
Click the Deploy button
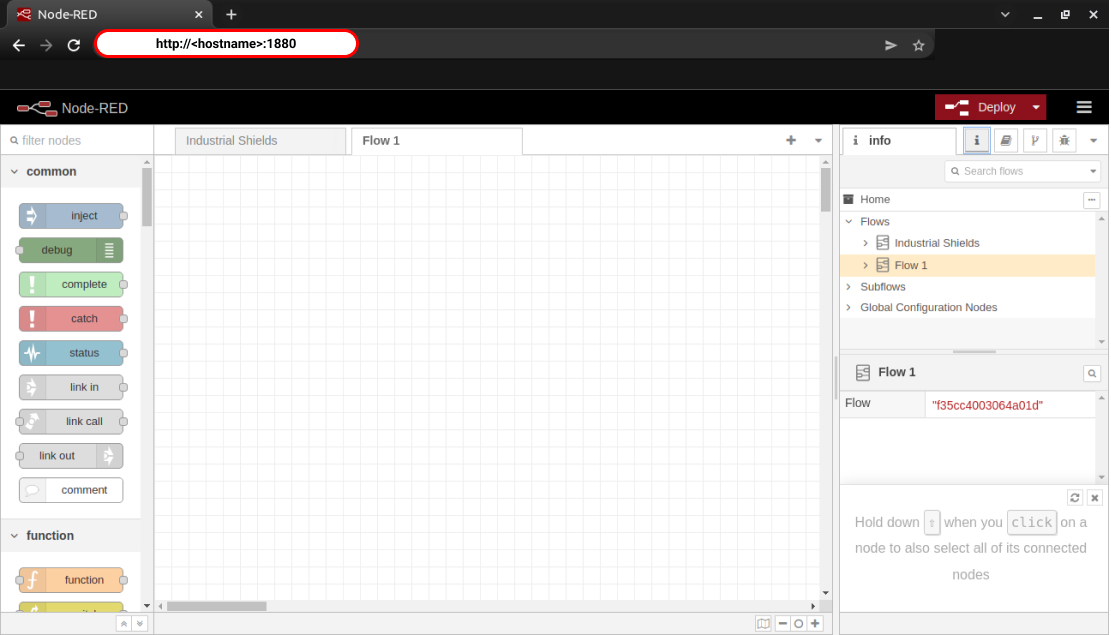(x=981, y=107)
